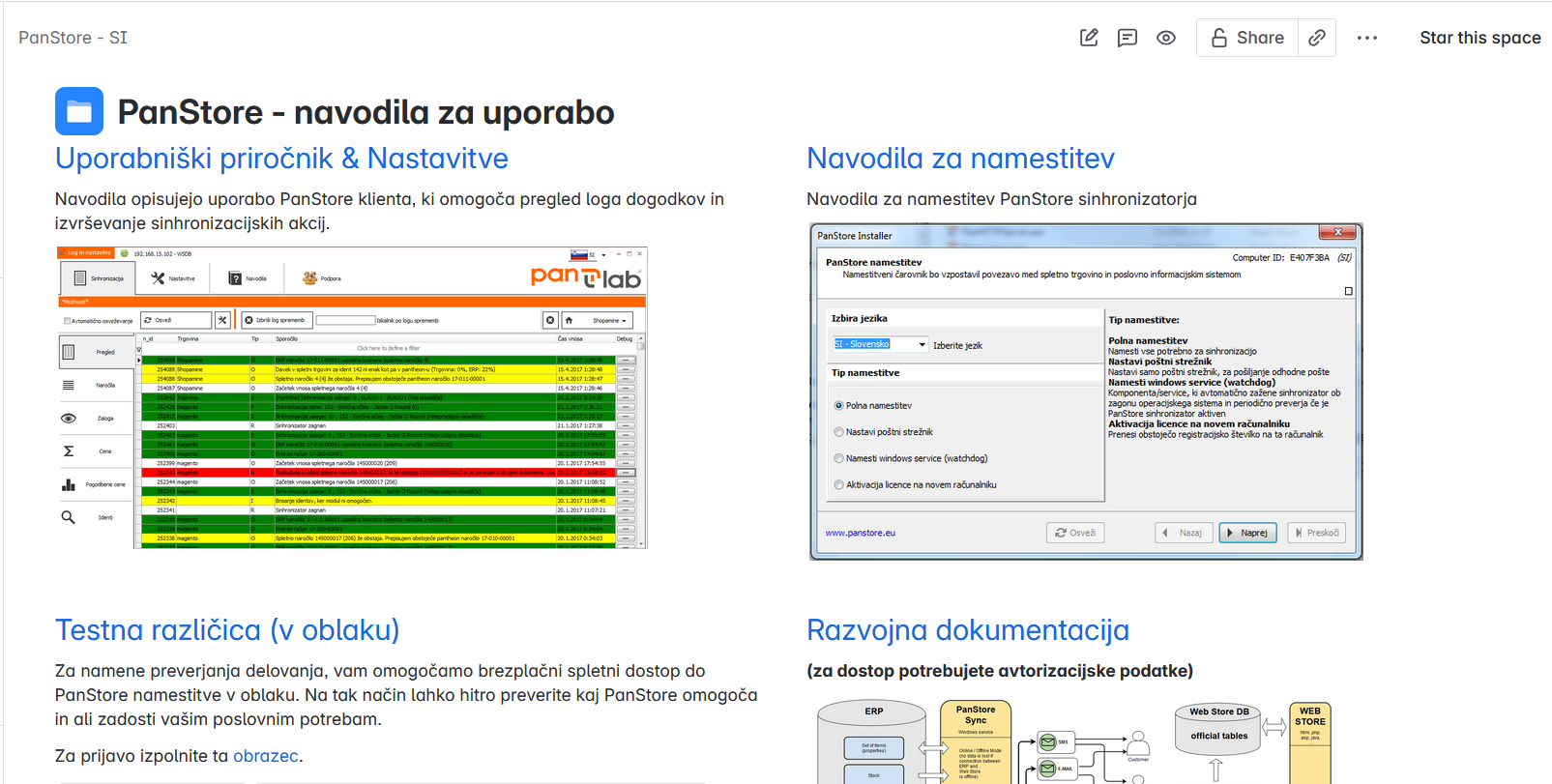Screen dimensions: 1552x784
Task: Click the Web Store DB cylinder
Action: (x=1219, y=730)
